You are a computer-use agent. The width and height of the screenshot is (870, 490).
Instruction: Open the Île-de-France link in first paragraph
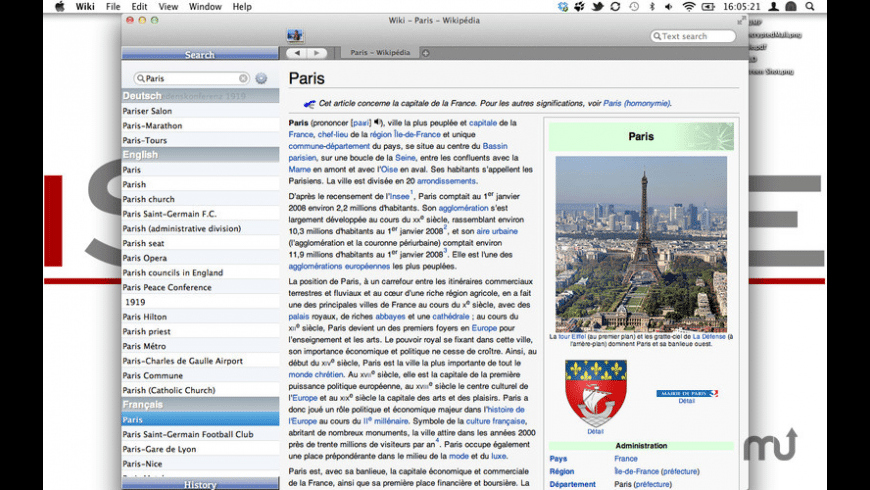(x=417, y=134)
